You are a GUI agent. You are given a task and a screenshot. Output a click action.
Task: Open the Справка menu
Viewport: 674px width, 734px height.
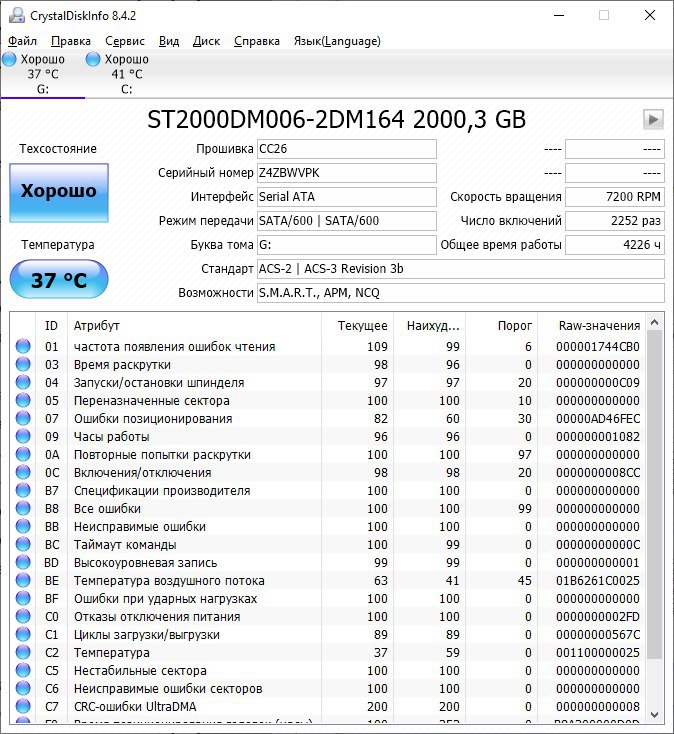[257, 41]
